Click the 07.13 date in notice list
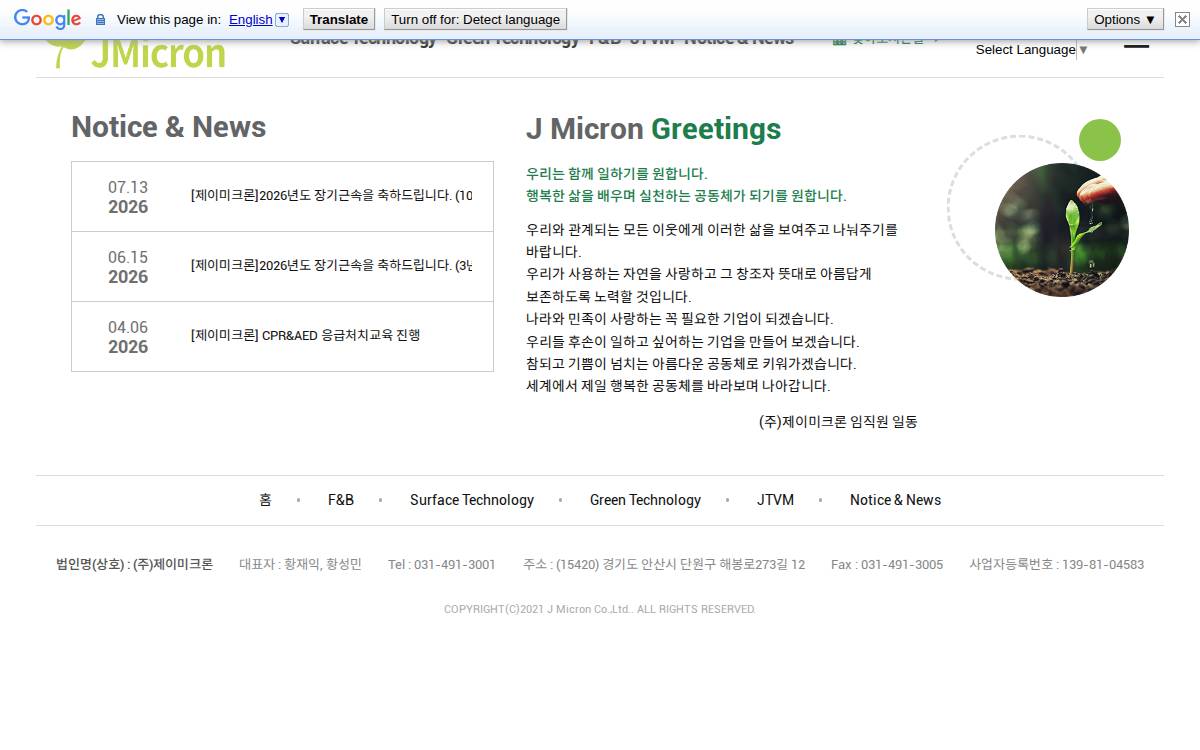 click(x=128, y=187)
